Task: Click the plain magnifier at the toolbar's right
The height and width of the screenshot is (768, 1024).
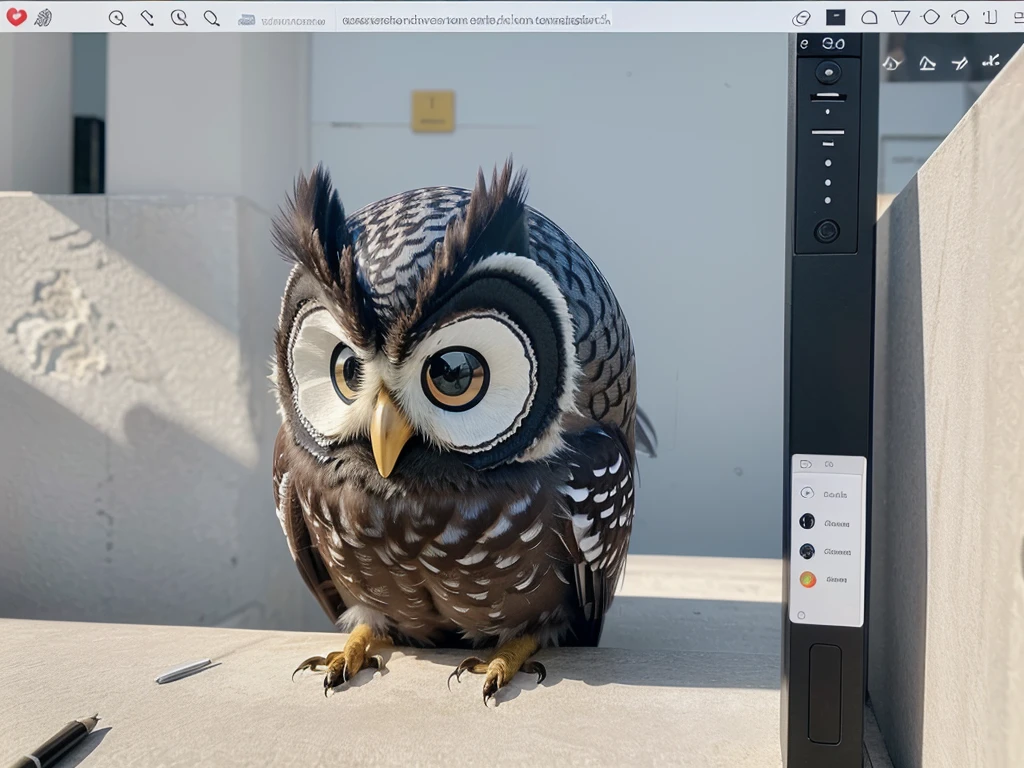Action: pyautogui.click(x=210, y=18)
